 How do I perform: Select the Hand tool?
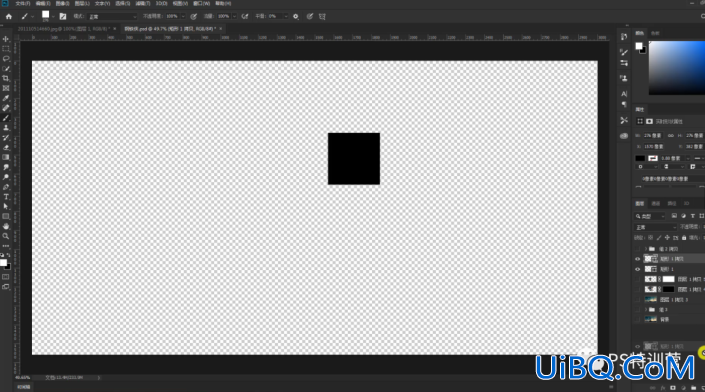(6, 226)
